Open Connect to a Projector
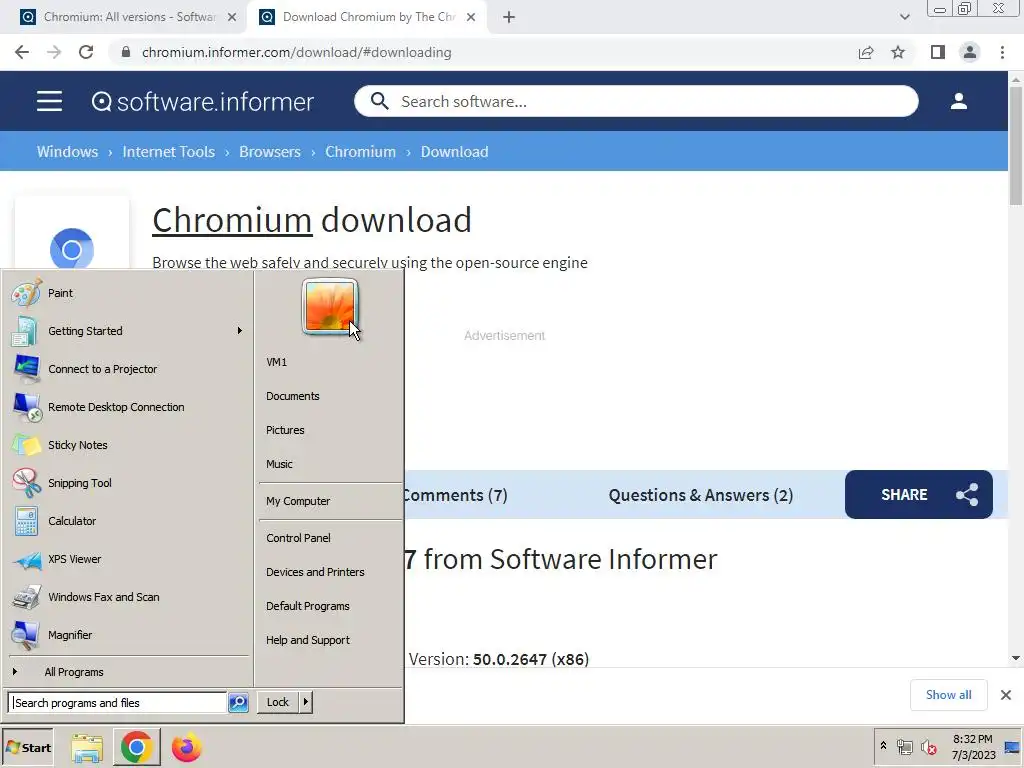This screenshot has width=1024, height=768. 103,369
